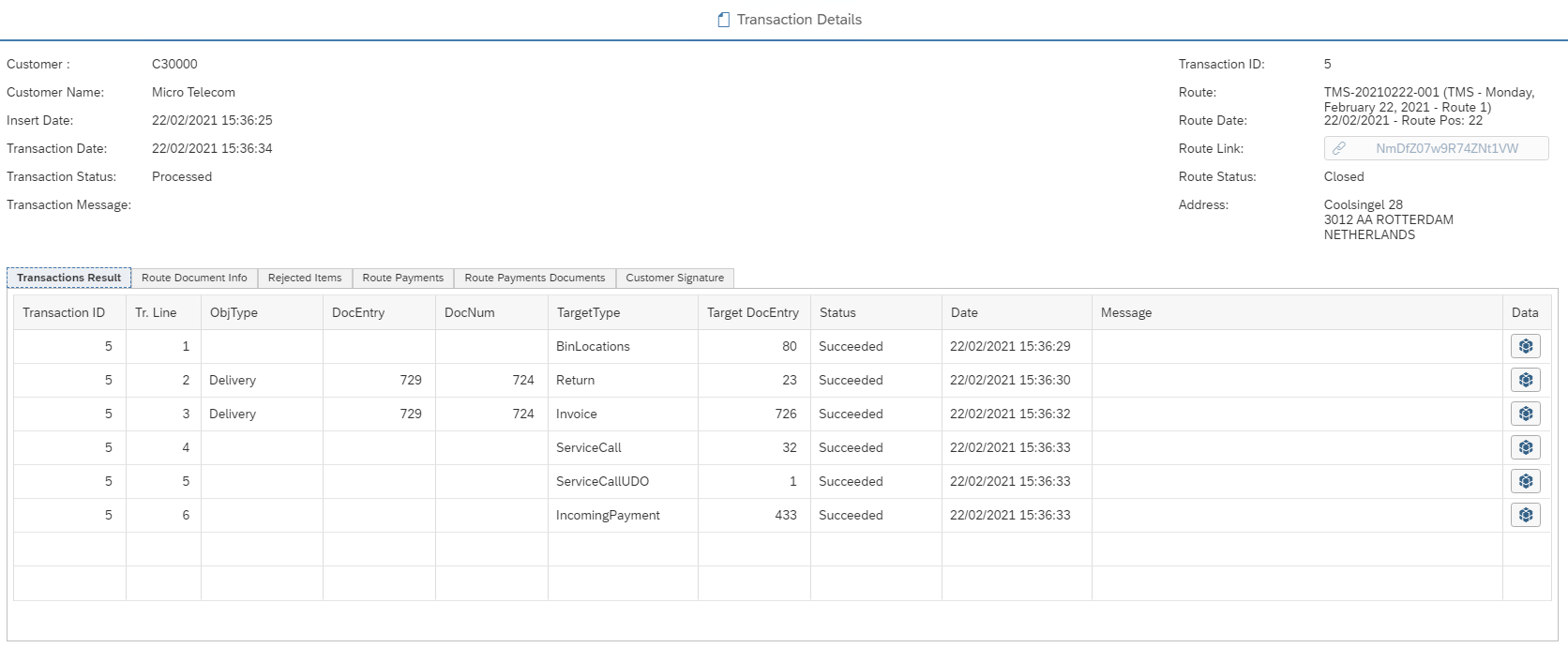Open data icon for ServiceCall row
This screenshot has height=648, width=1568.
tap(1525, 447)
